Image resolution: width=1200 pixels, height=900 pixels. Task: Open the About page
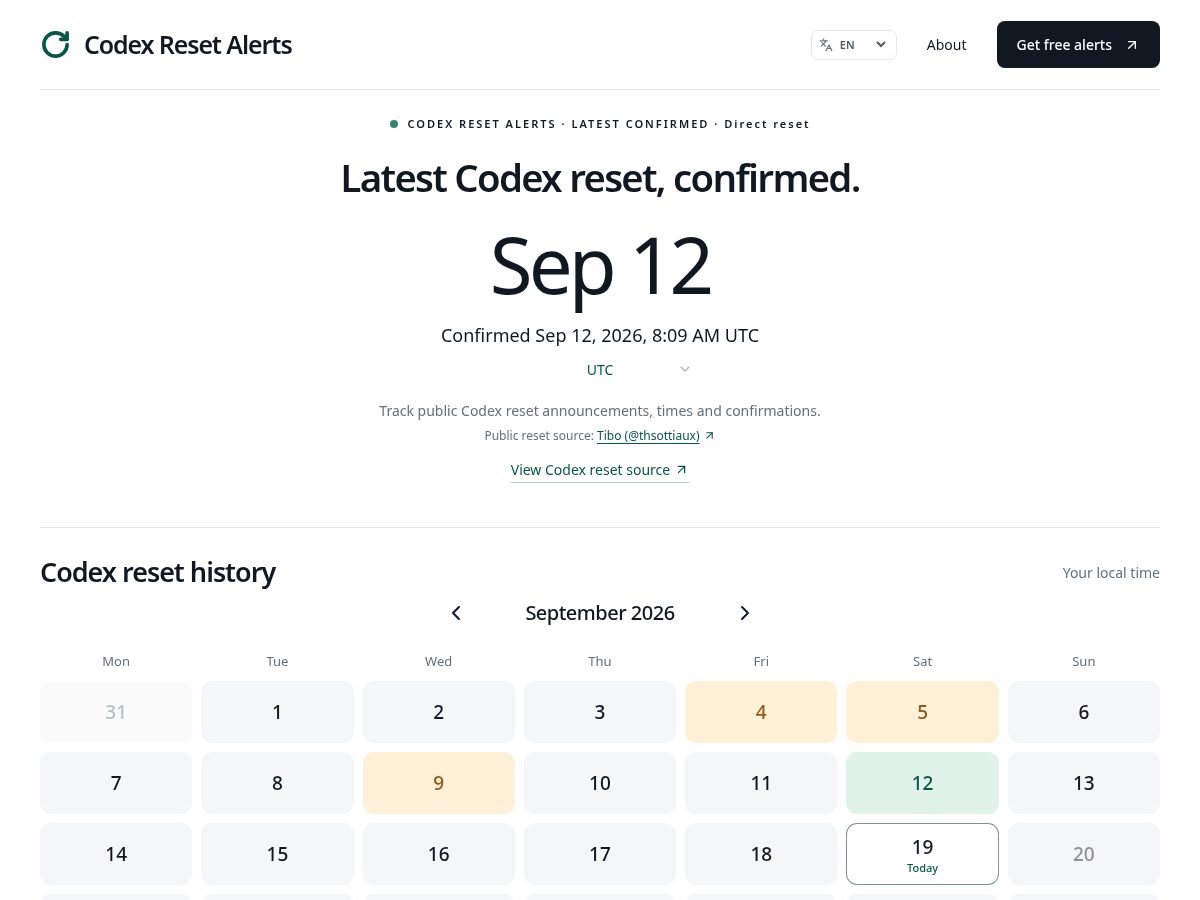pos(946,45)
